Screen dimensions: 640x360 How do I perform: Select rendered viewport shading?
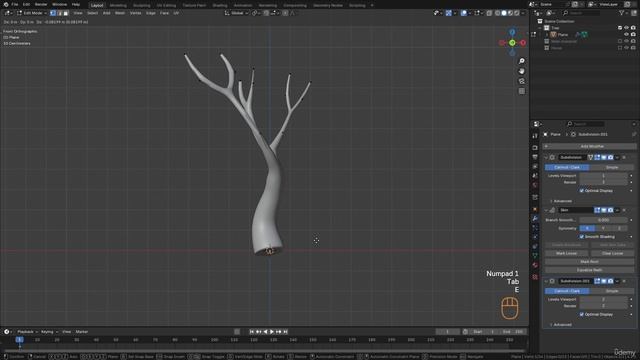tap(517, 13)
